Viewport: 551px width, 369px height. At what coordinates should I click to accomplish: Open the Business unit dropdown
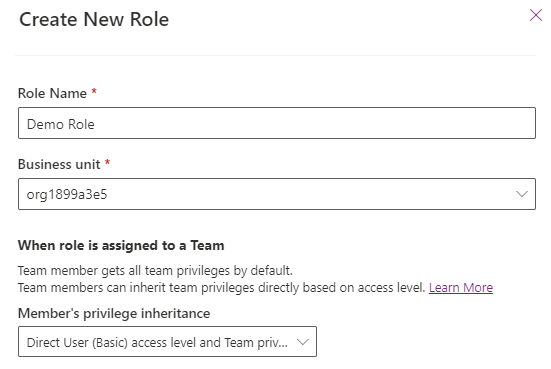pyautogui.click(x=277, y=194)
